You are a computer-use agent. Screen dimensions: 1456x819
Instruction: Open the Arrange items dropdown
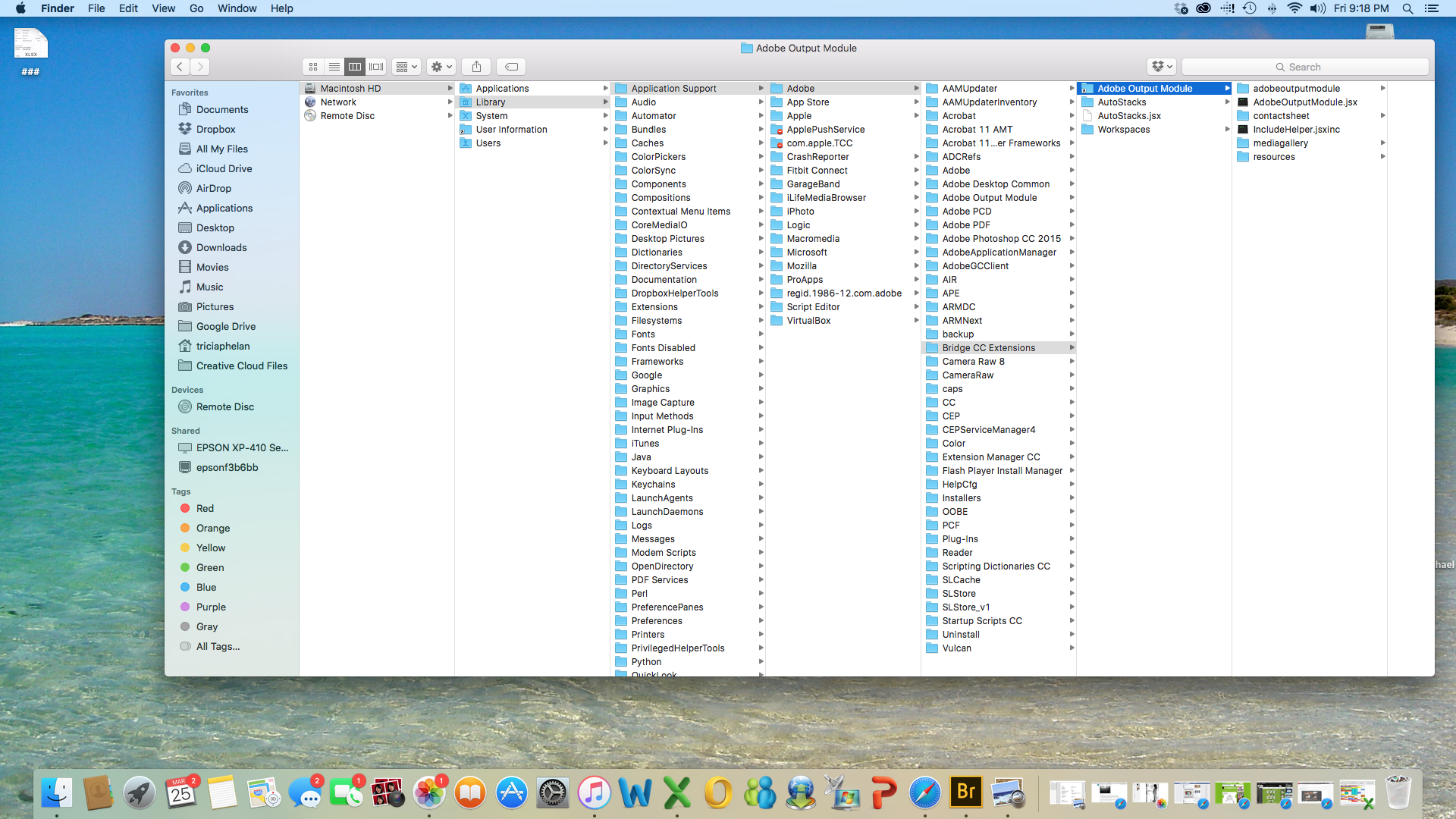pos(406,67)
